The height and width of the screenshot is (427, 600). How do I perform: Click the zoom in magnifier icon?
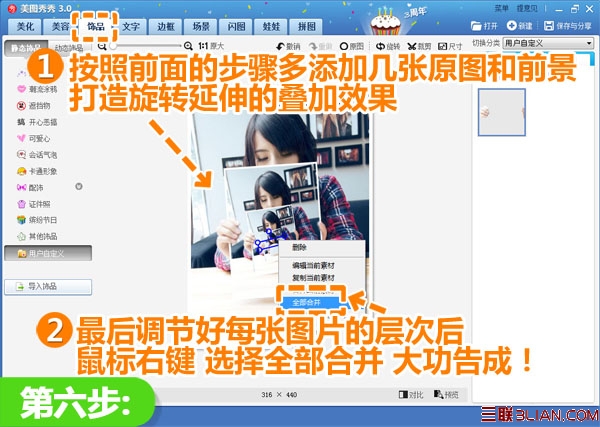pyautogui.click(x=188, y=46)
